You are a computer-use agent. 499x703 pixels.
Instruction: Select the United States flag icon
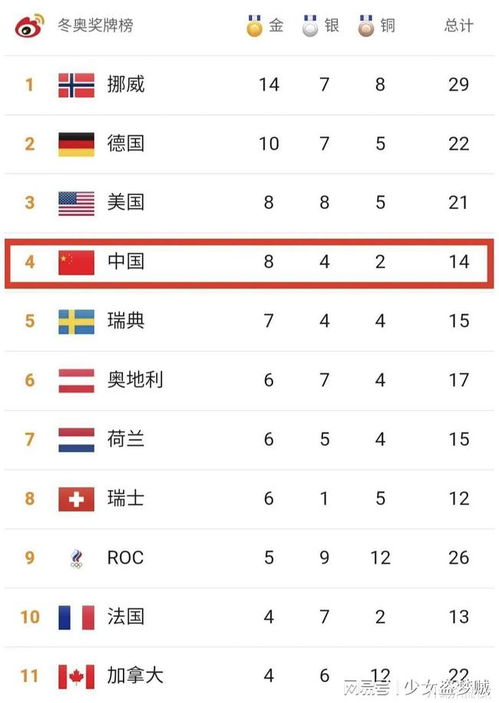click(76, 203)
